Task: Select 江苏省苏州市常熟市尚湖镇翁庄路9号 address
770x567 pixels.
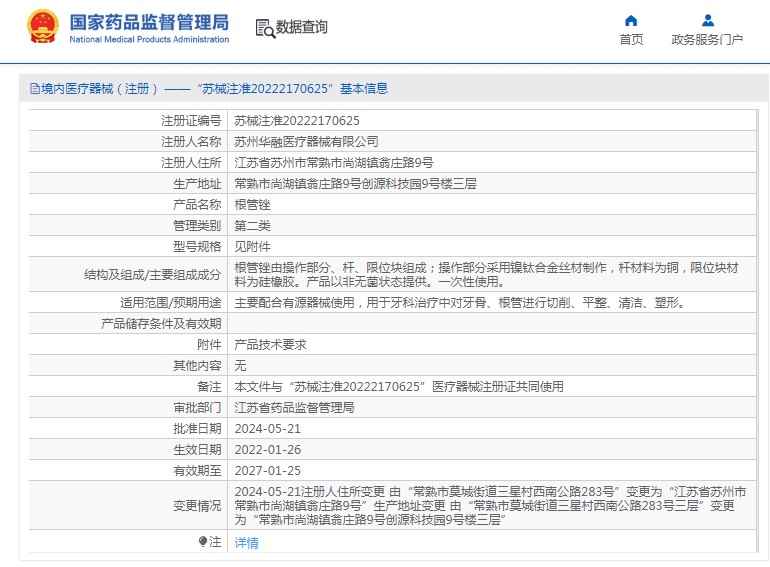Action: [334, 162]
